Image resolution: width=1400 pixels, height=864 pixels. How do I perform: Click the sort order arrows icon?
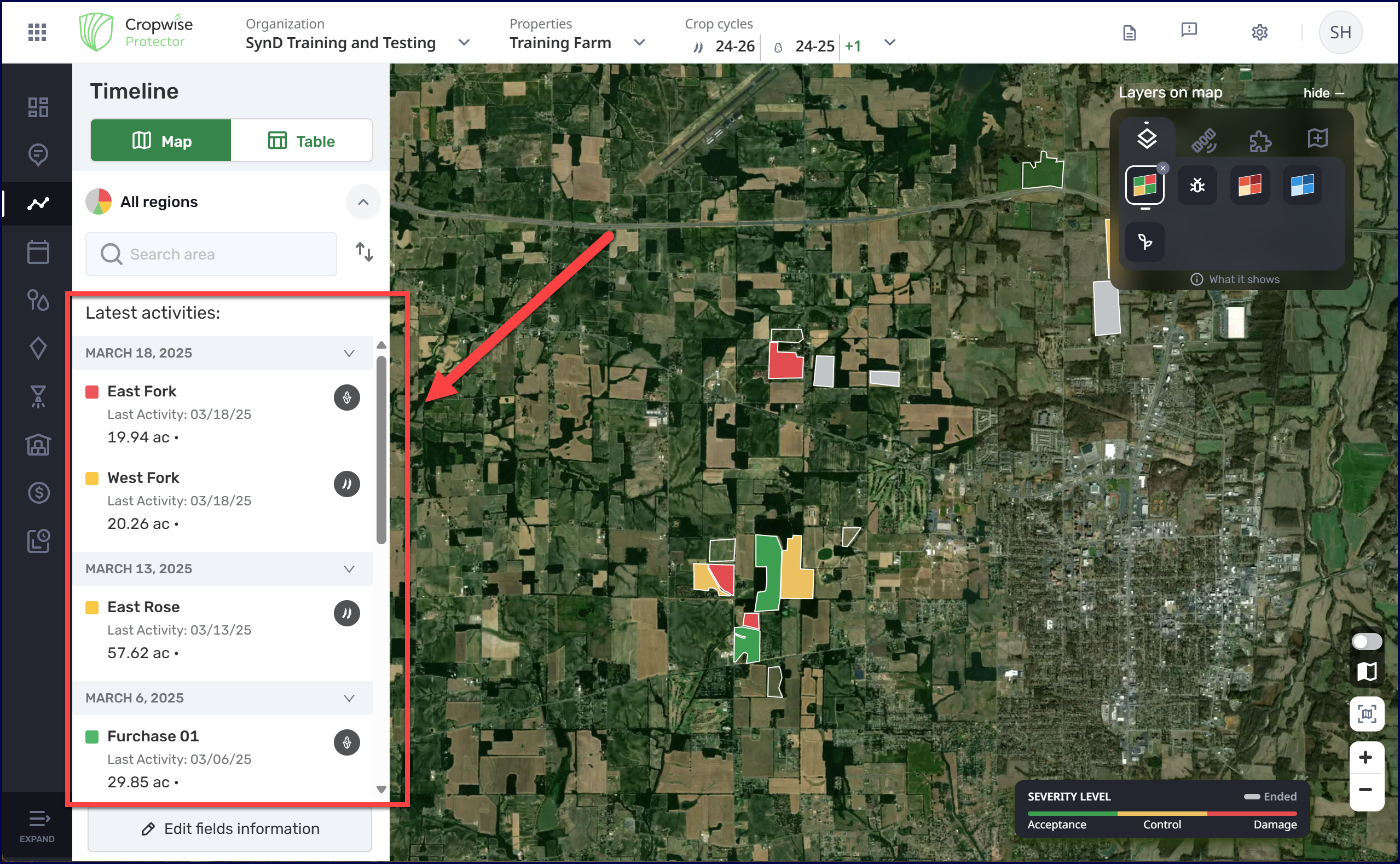[x=364, y=252]
